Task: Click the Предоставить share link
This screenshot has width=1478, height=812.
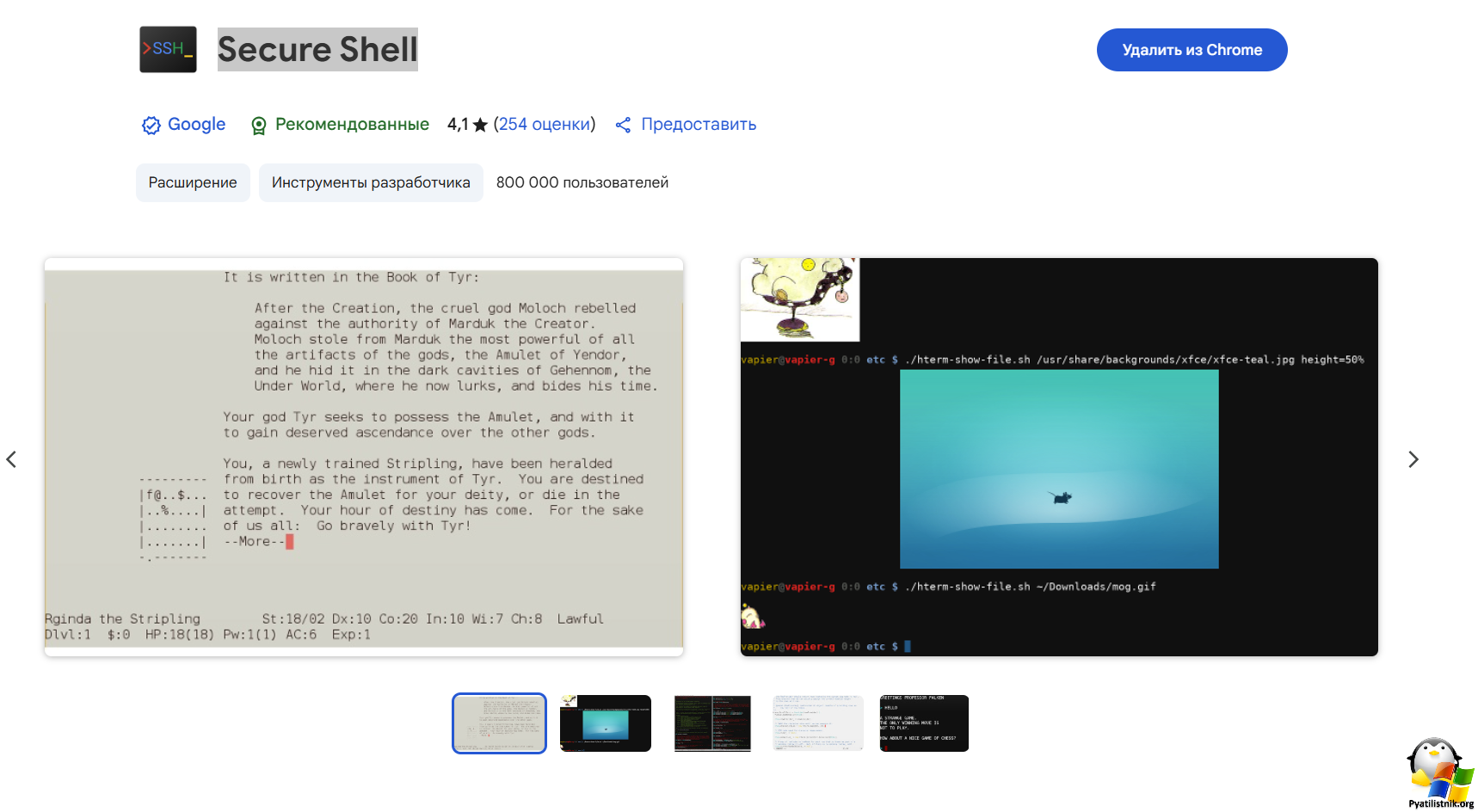Action: (699, 124)
